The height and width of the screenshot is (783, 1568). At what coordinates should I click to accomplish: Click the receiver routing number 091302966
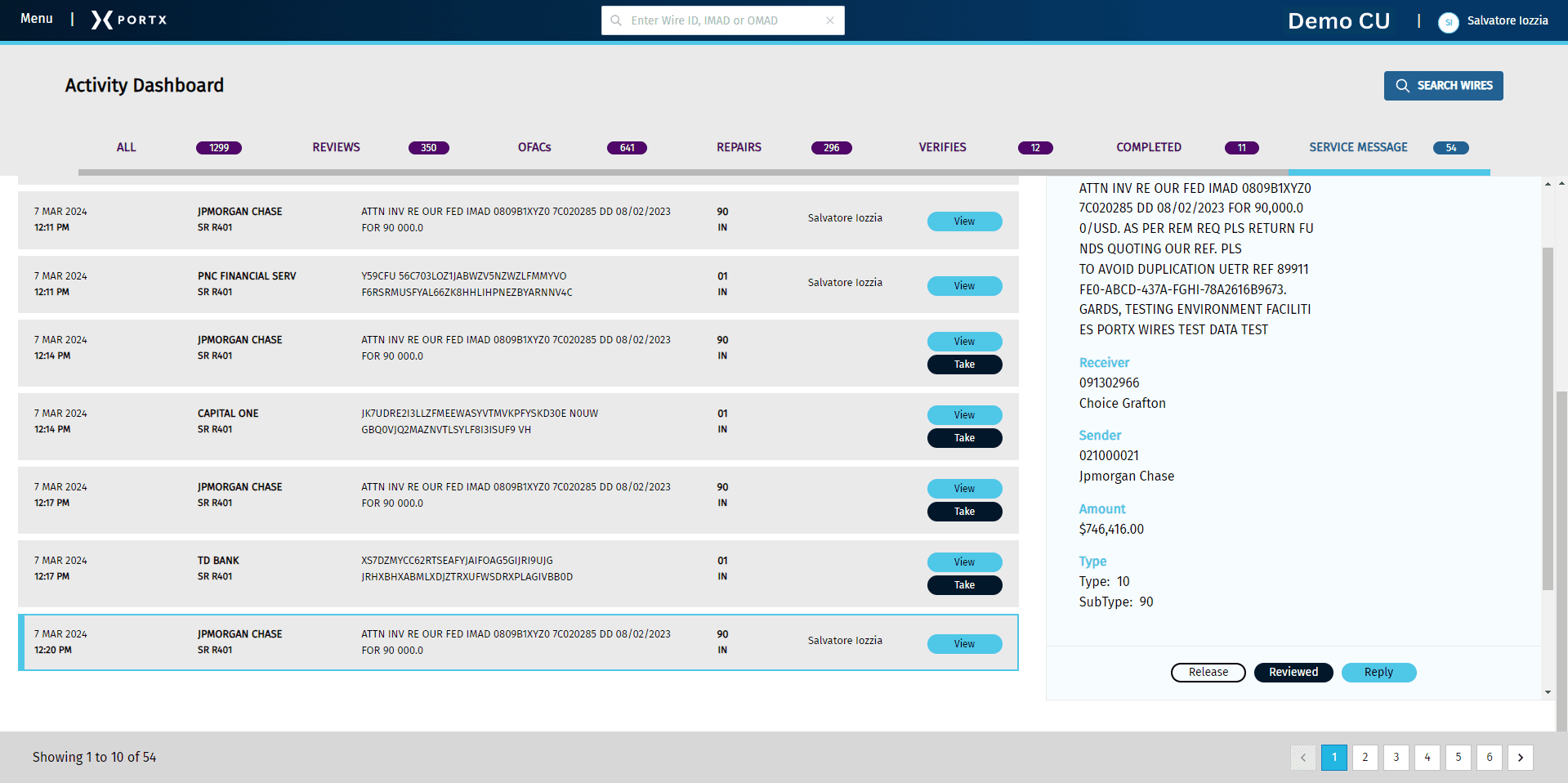pyautogui.click(x=1109, y=383)
